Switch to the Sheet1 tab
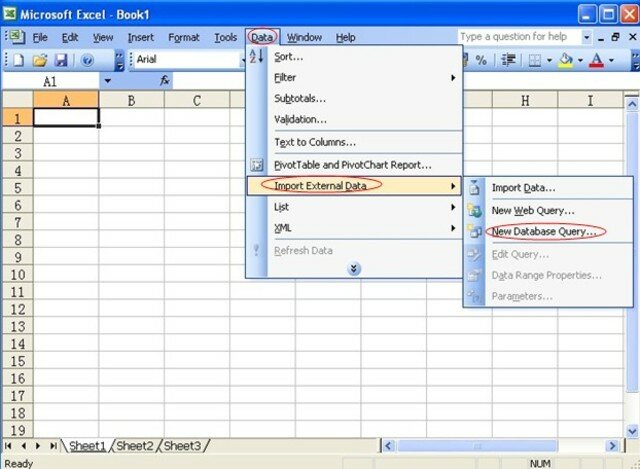Screen dimensions: 640x469 point(87,446)
